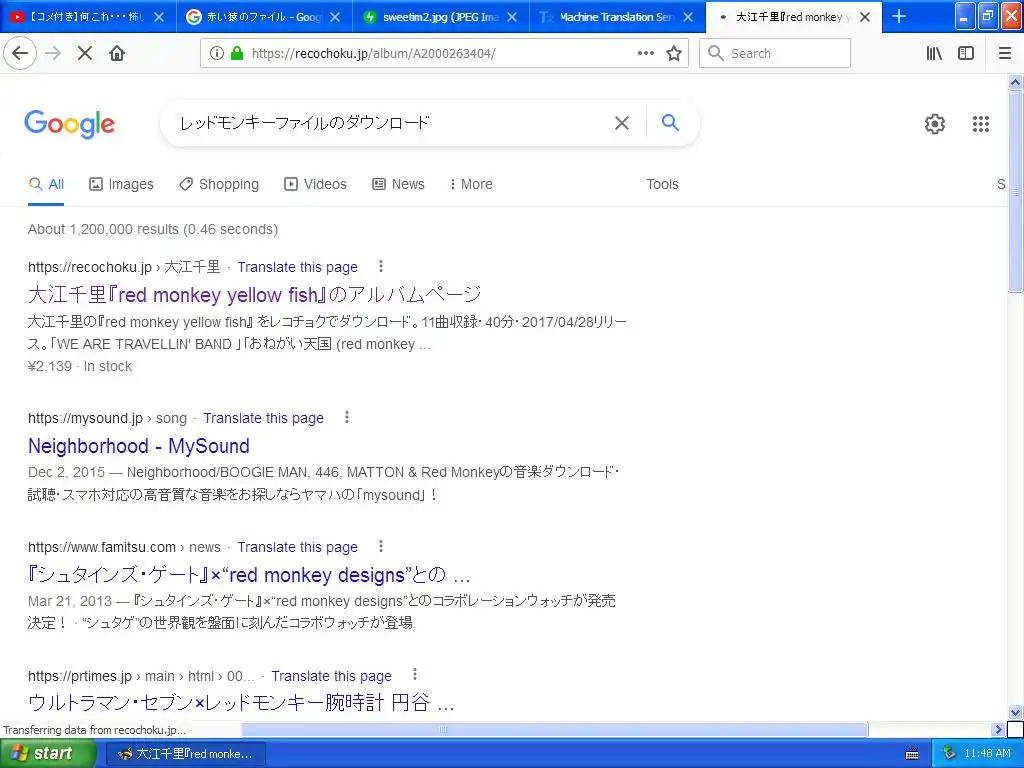Close the Machine Translation tab

[688, 17]
